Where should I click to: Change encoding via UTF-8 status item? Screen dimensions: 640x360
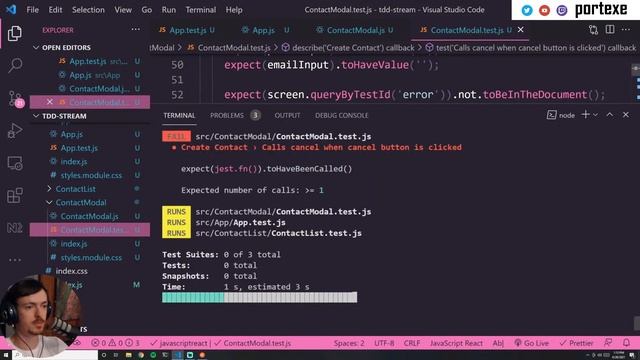pyautogui.click(x=384, y=343)
